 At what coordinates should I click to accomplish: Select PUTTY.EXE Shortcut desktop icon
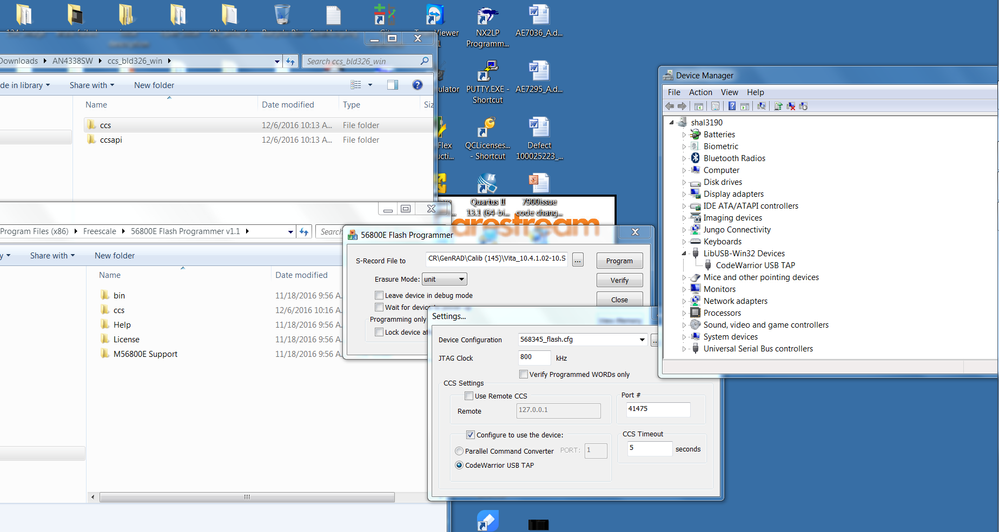[x=487, y=82]
